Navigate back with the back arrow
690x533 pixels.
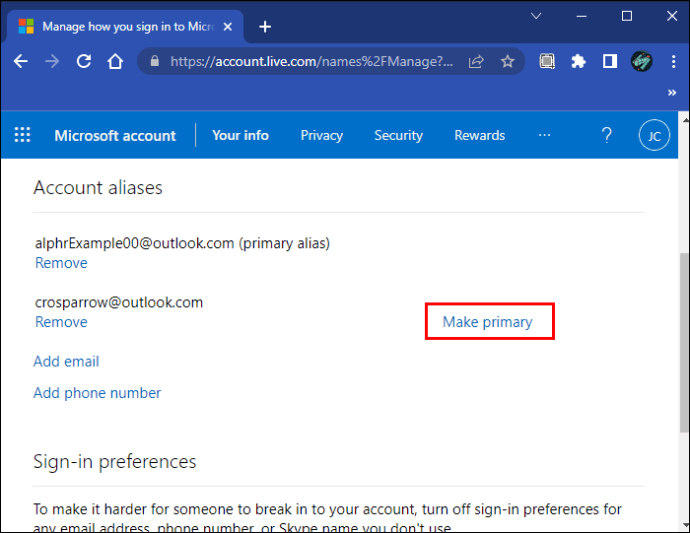[21, 61]
